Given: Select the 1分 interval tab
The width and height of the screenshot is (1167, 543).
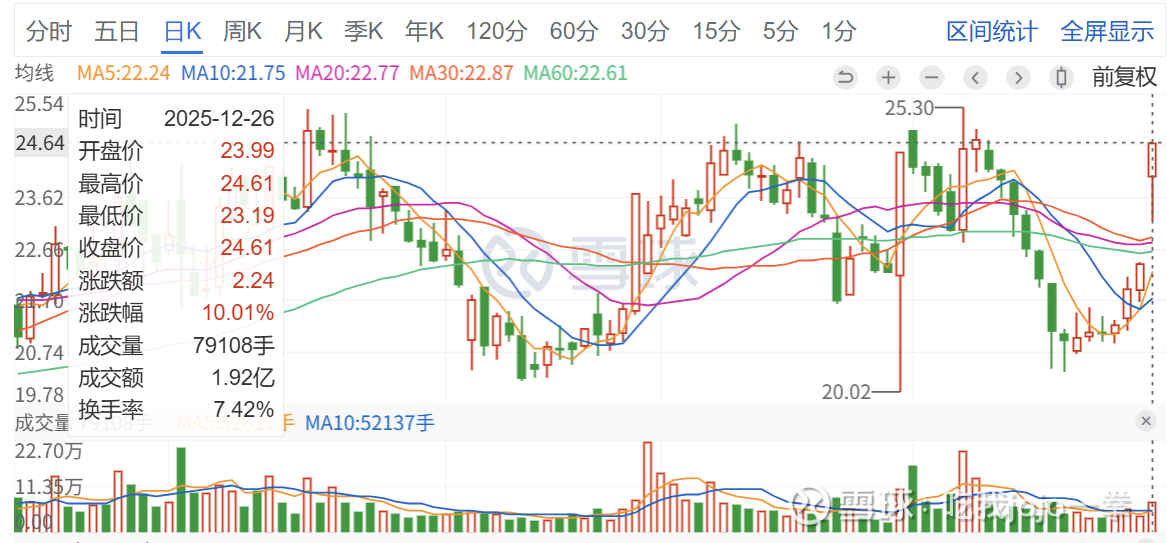Looking at the screenshot, I should [x=839, y=31].
